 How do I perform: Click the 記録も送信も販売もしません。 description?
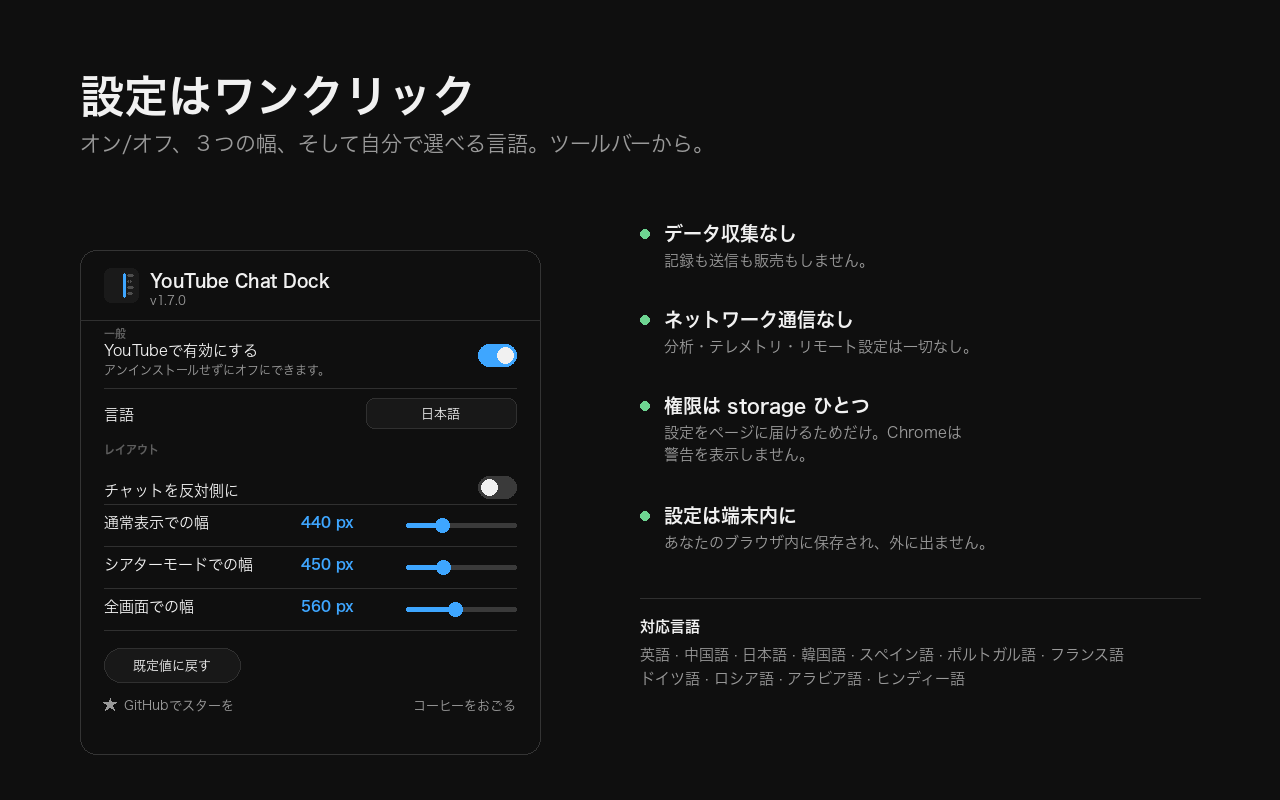click(x=769, y=261)
